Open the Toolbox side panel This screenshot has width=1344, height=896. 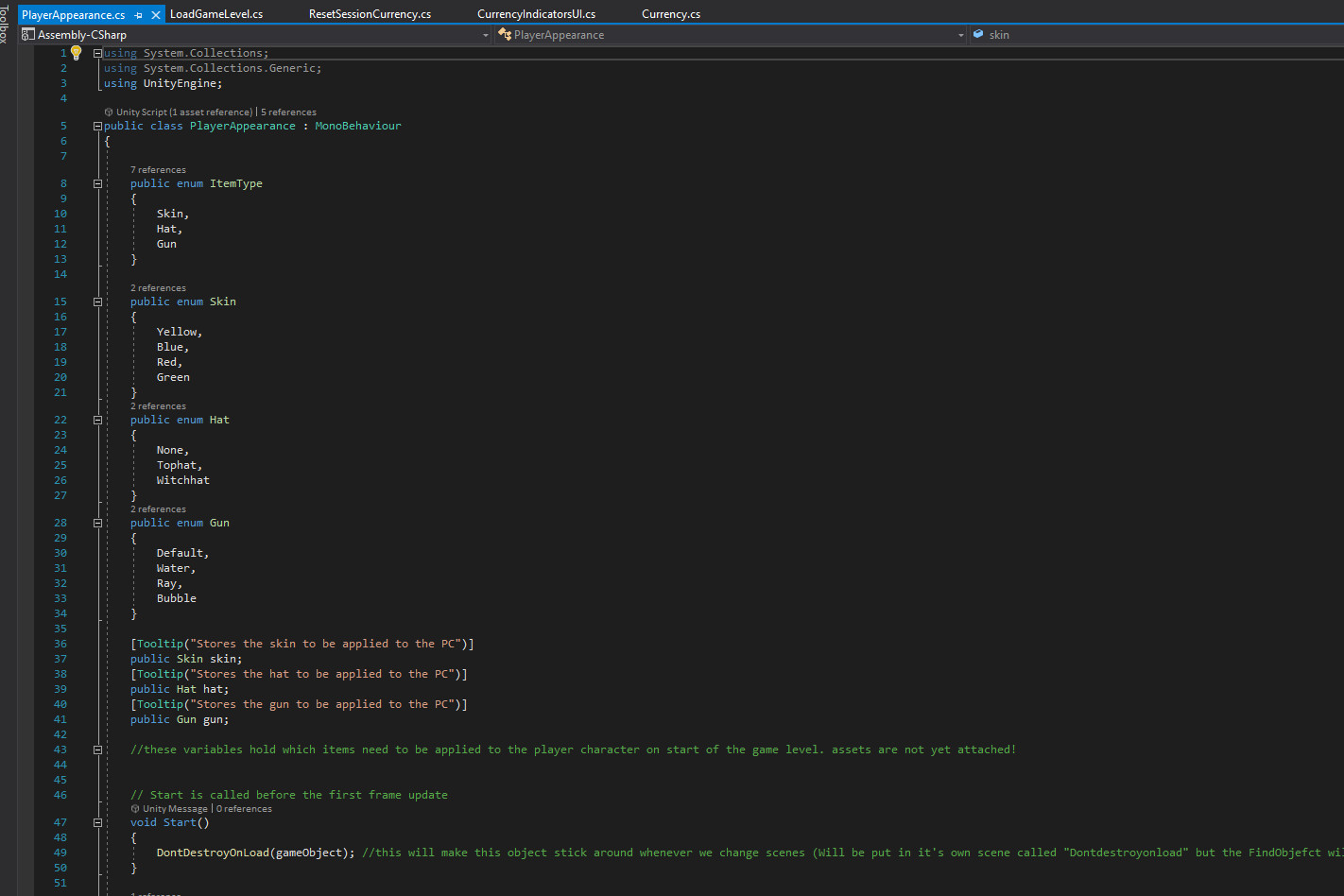[6, 24]
